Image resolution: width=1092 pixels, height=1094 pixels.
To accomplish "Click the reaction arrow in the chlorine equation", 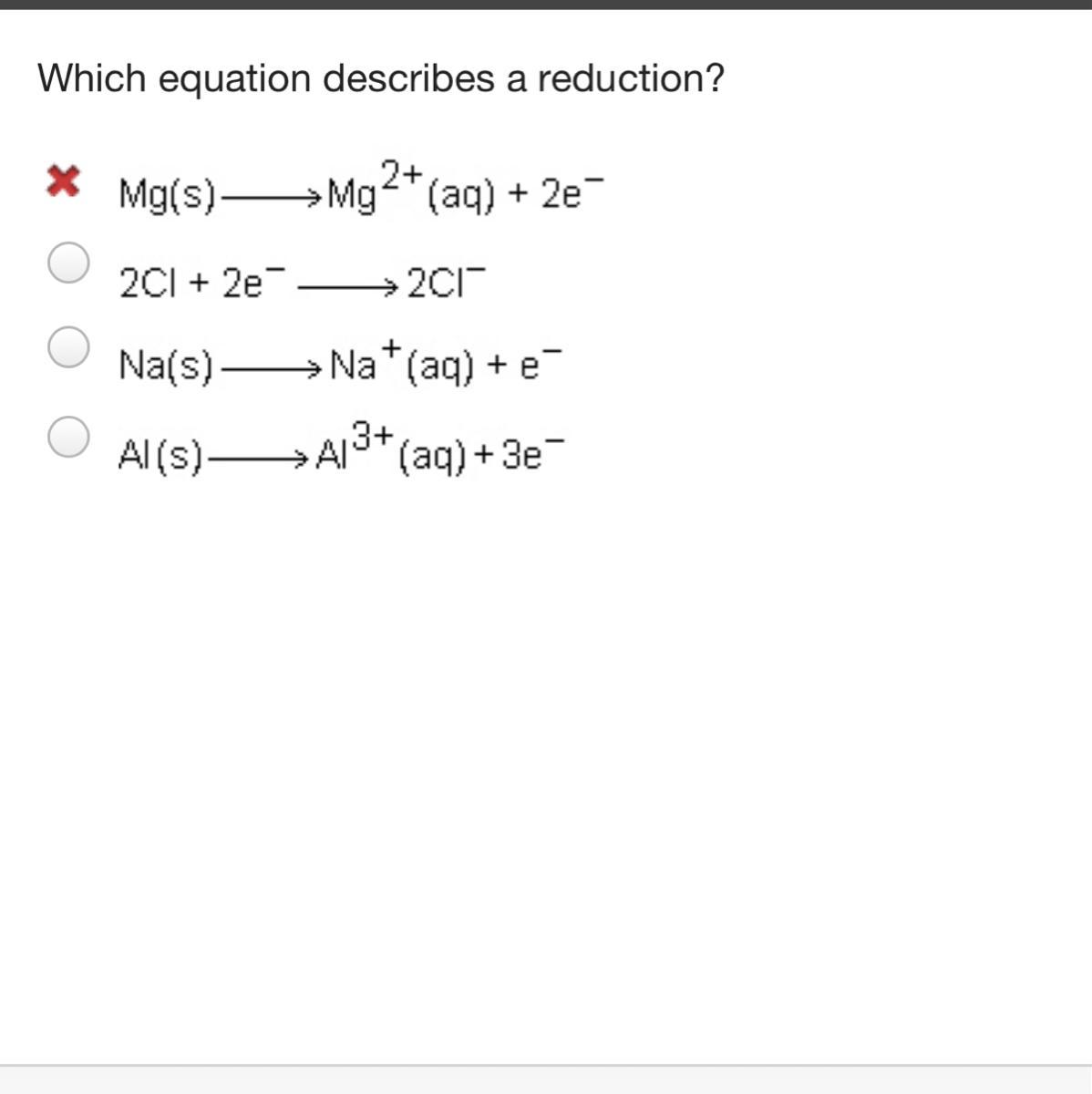I will pos(348,287).
